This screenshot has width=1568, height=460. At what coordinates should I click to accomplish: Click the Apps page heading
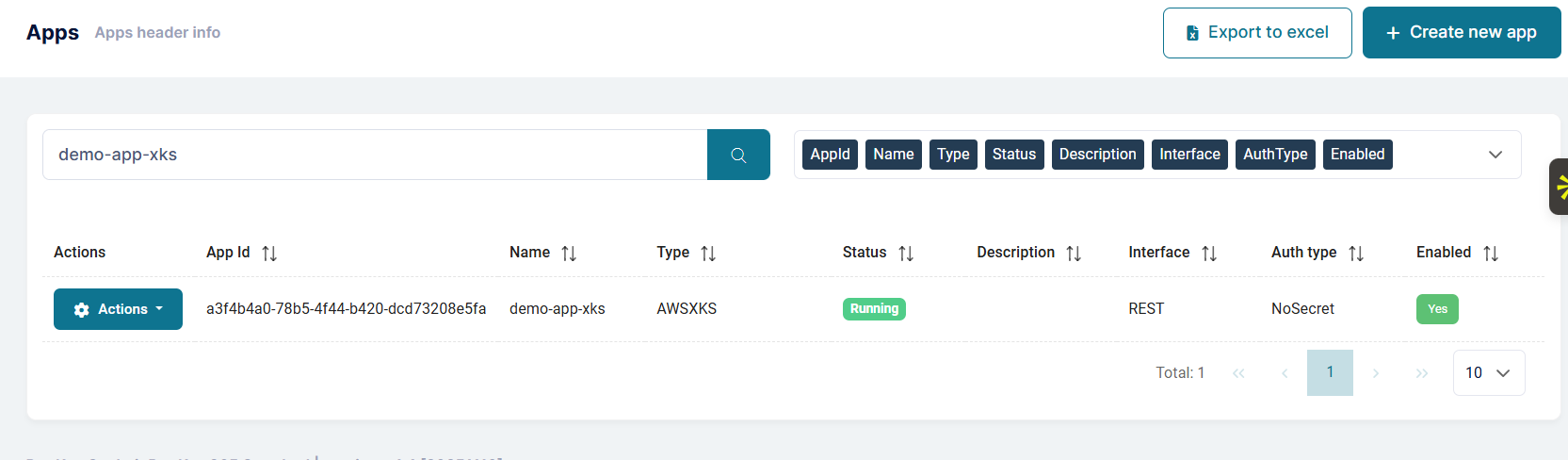[53, 33]
